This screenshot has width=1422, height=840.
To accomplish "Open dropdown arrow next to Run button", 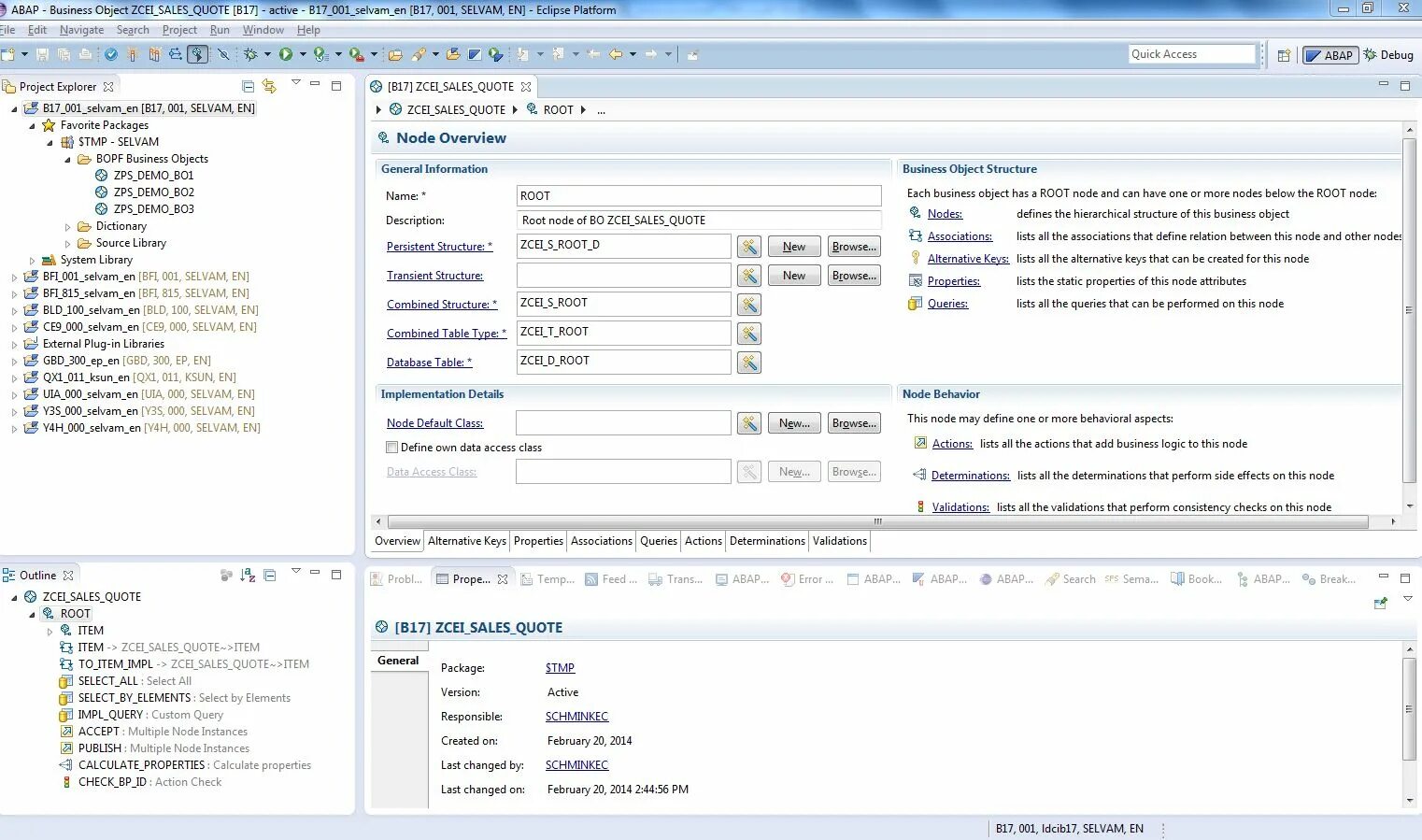I will coord(303,54).
